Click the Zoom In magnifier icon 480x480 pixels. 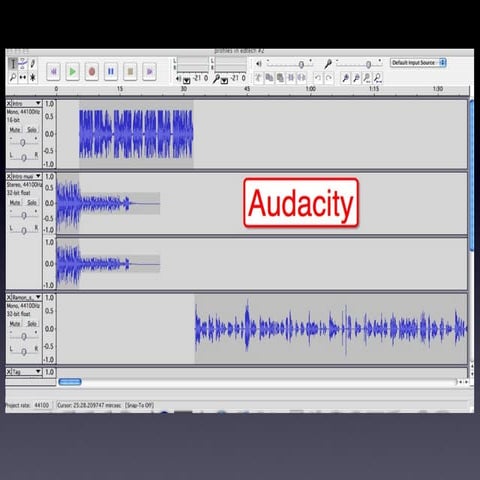coord(346,78)
